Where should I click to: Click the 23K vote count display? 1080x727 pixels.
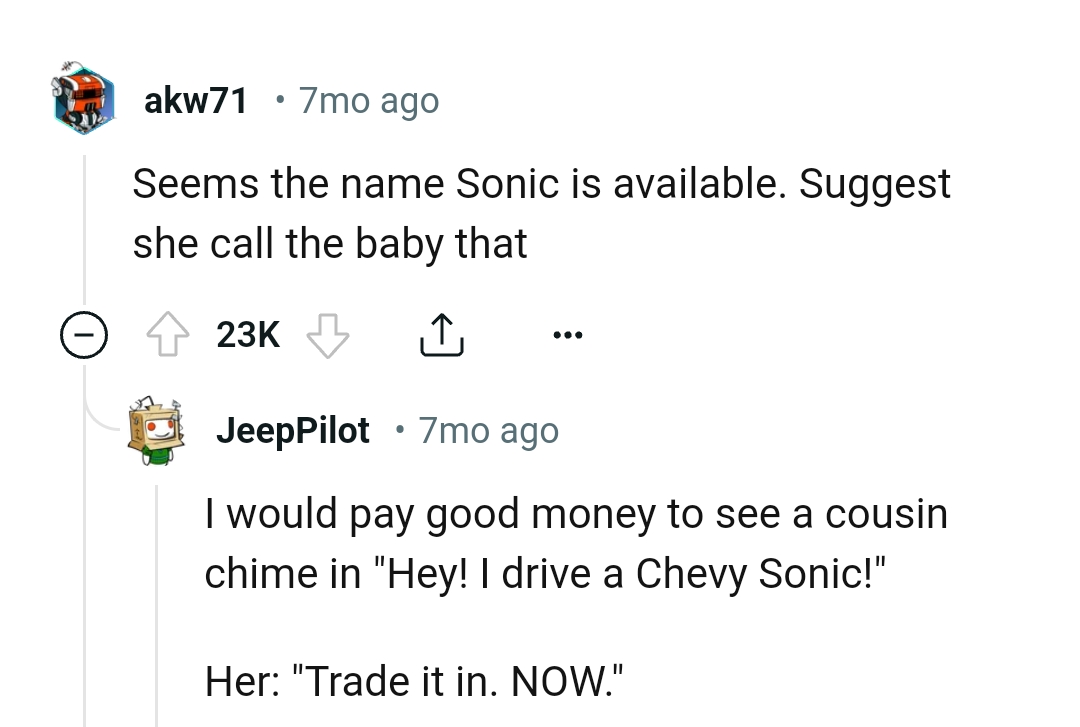[247, 335]
